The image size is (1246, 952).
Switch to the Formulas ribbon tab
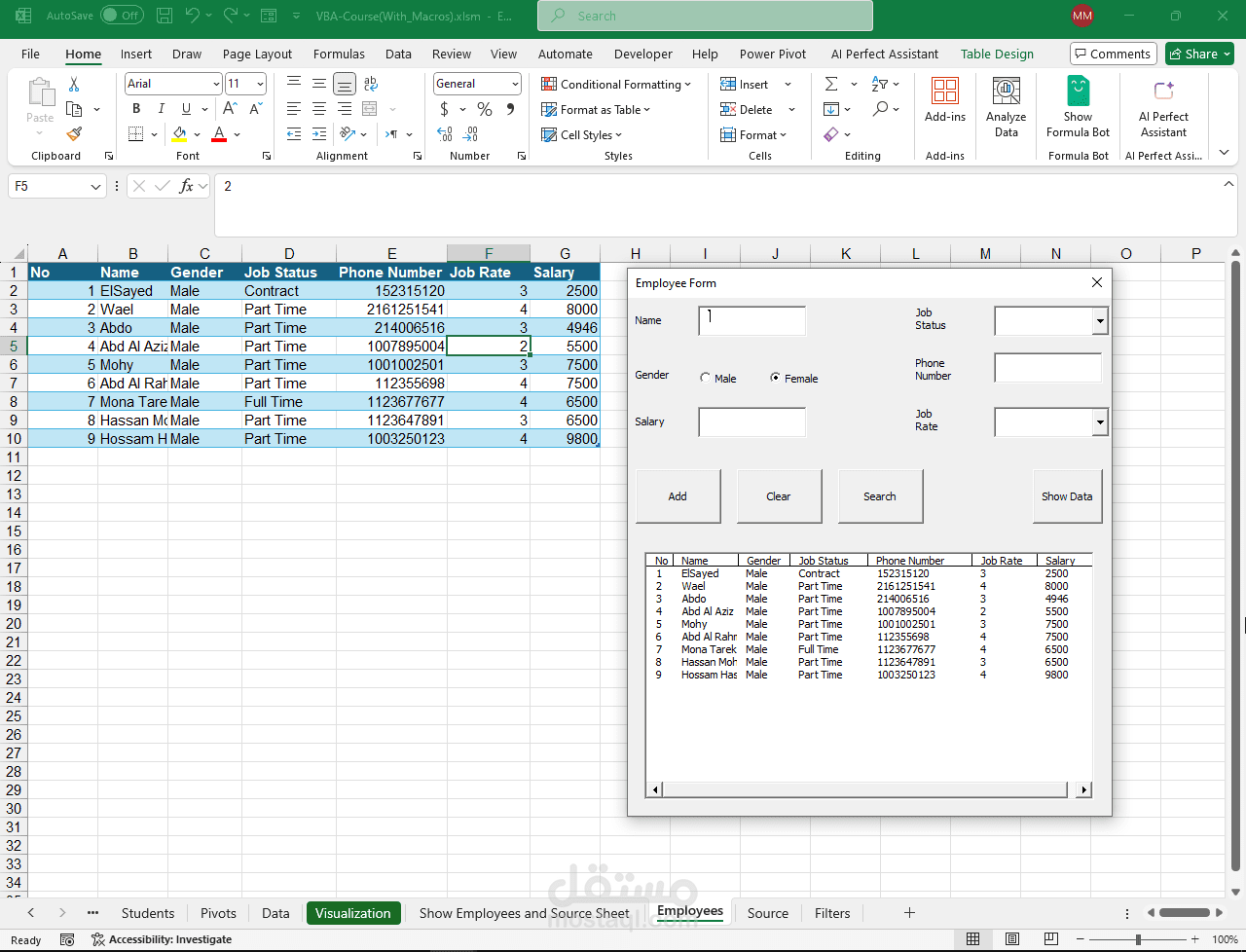pos(339,55)
